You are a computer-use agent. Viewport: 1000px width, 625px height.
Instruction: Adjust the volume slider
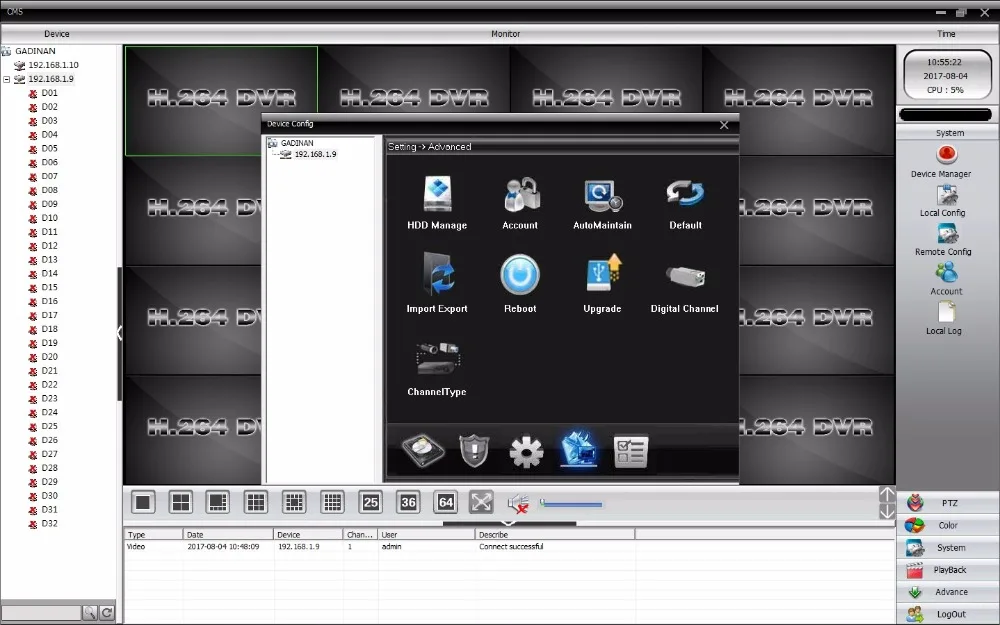571,504
